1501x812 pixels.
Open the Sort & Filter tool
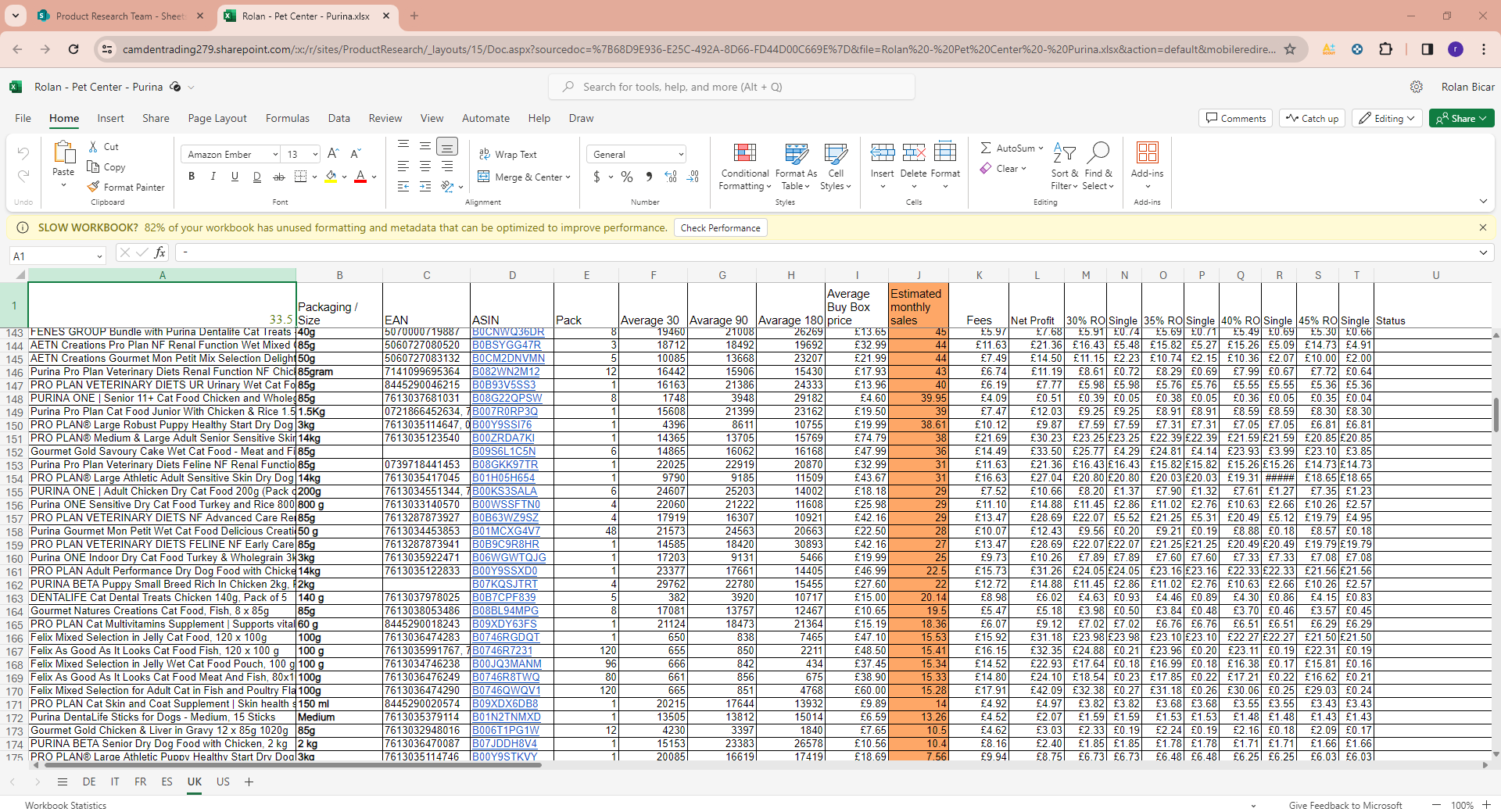click(x=1064, y=152)
